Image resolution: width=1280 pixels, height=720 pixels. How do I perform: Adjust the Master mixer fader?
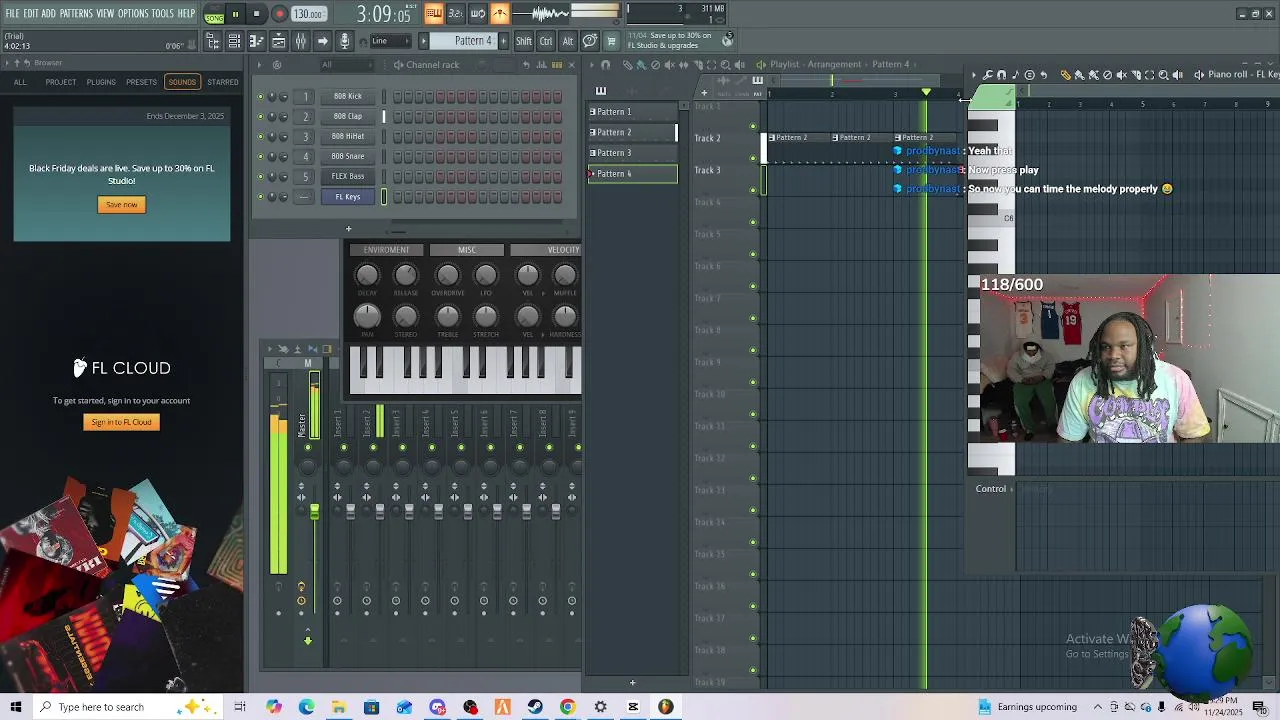pyautogui.click(x=314, y=512)
